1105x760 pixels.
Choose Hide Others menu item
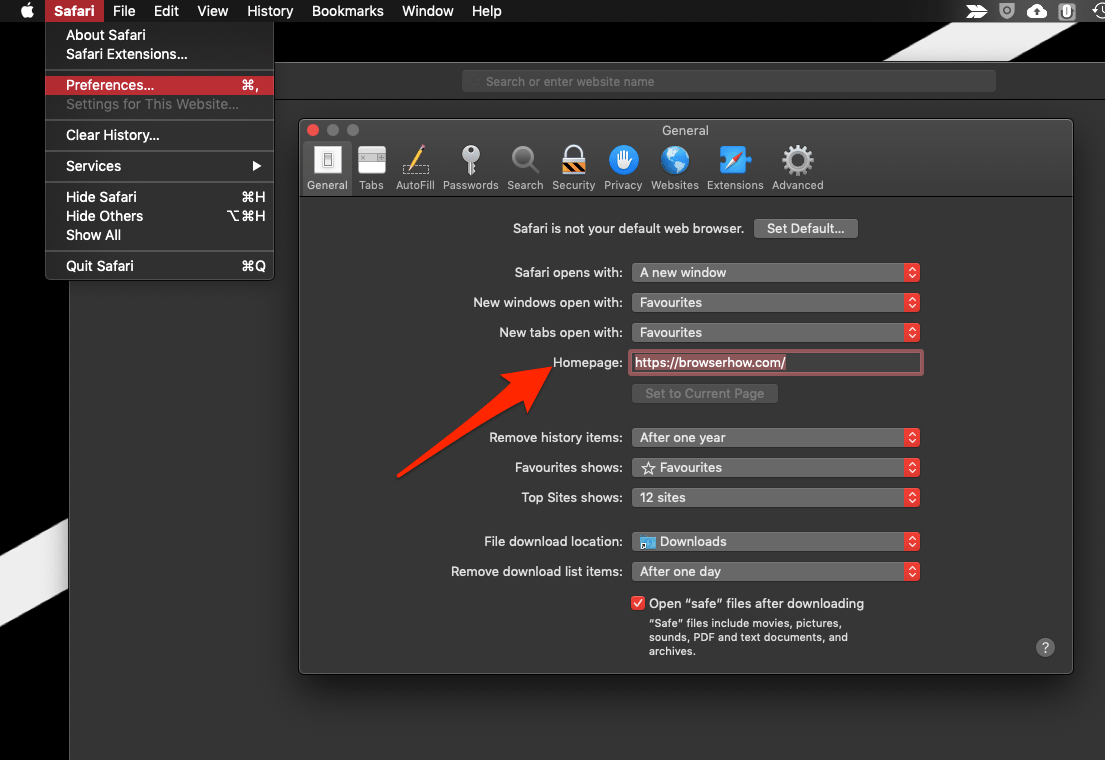159,216
